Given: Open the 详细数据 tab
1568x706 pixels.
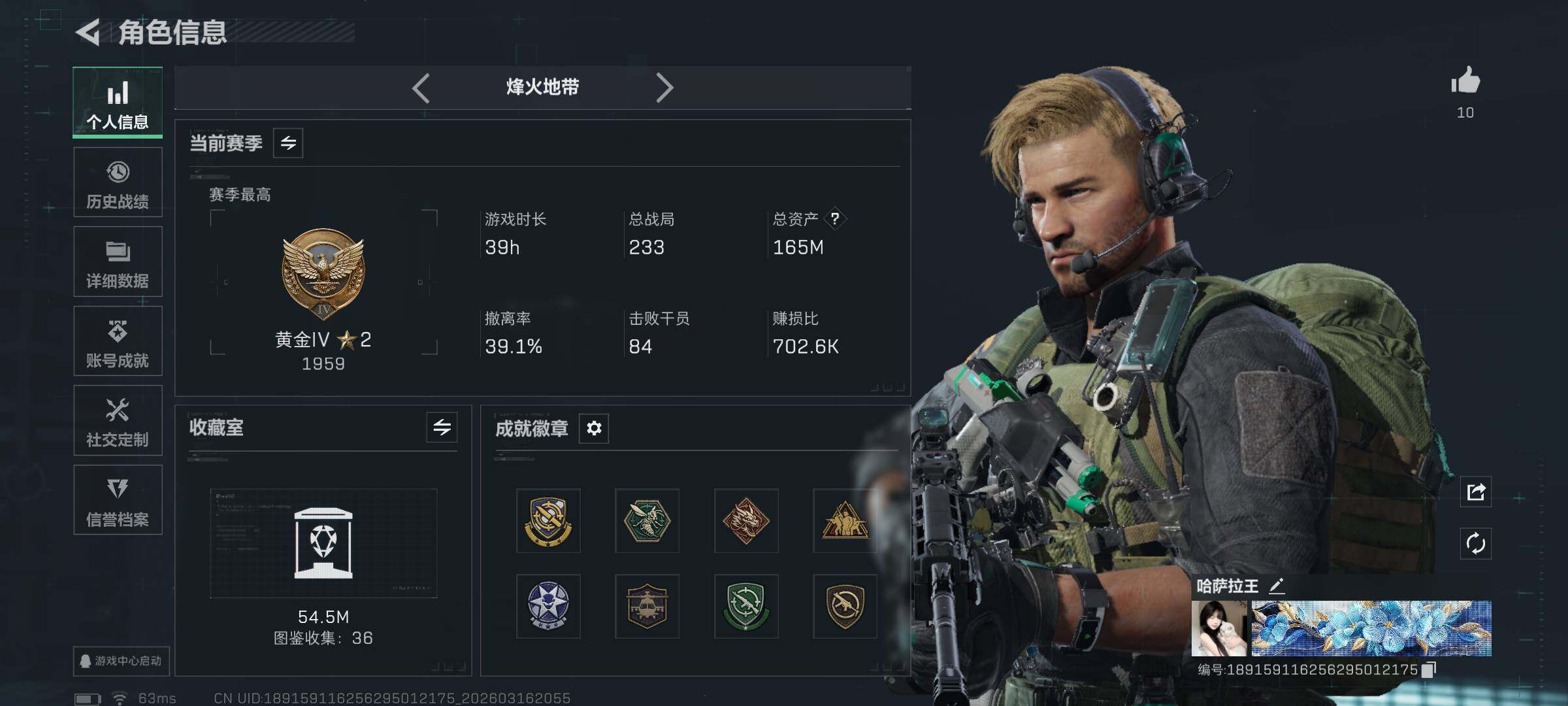Looking at the screenshot, I should [x=118, y=261].
